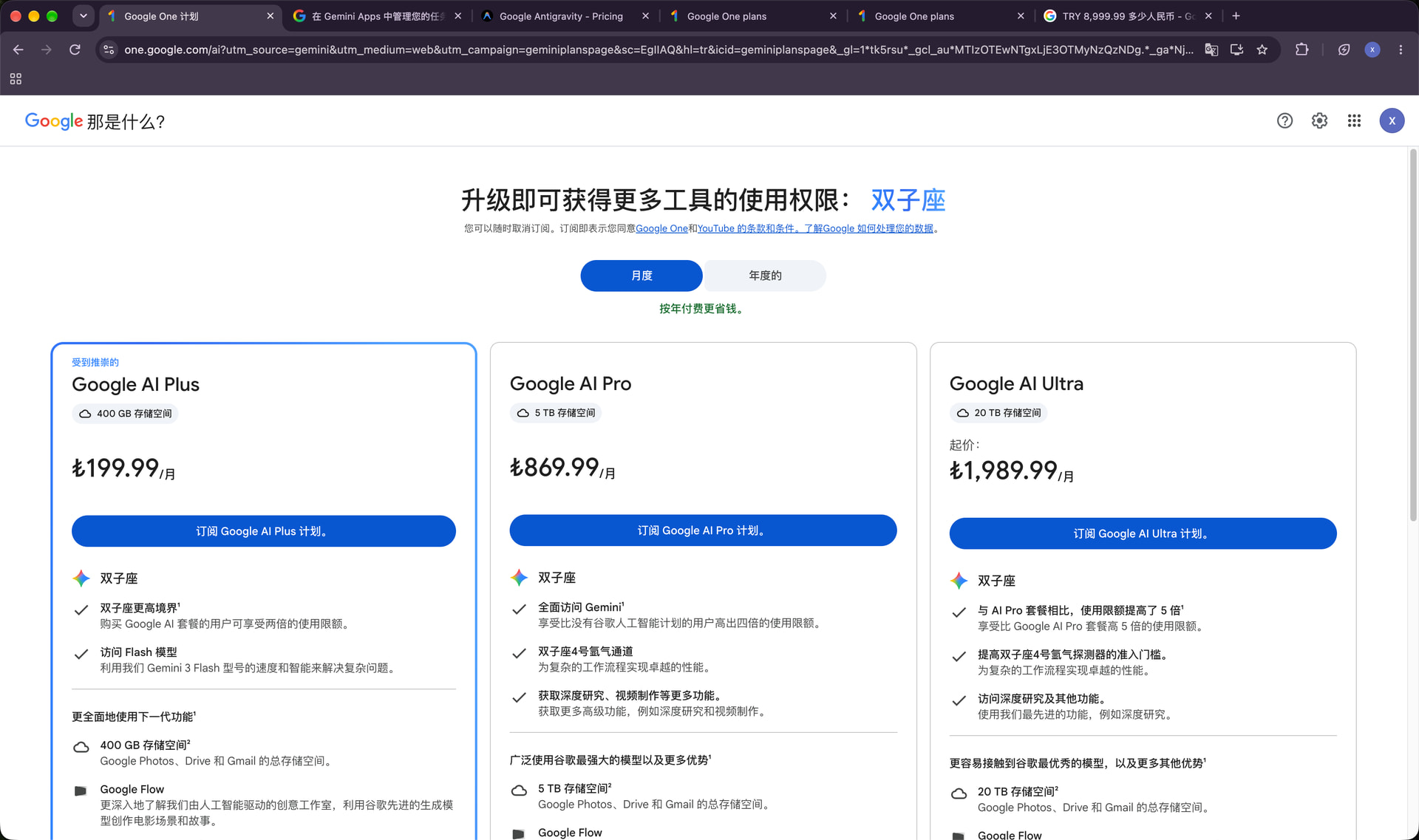Switch to the TRY 8,999.99 search tab

(1127, 16)
